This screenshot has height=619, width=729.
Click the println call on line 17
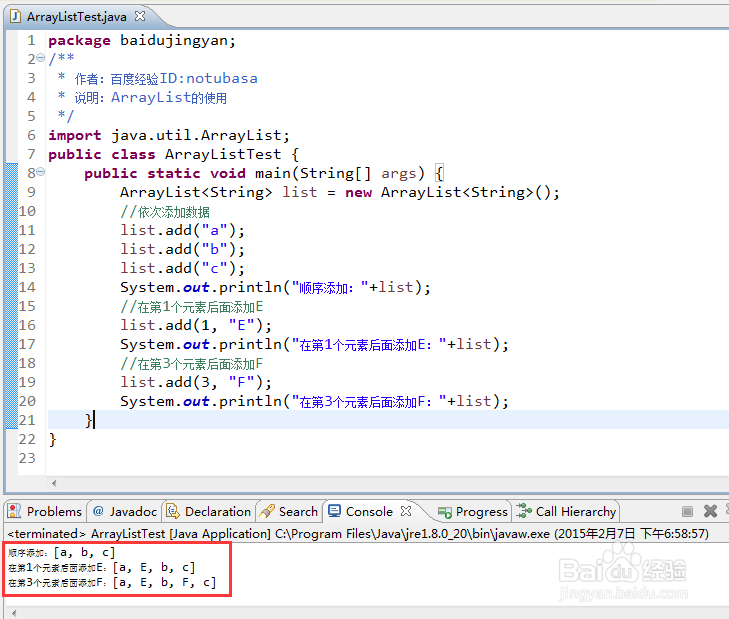pyautogui.click(x=314, y=345)
